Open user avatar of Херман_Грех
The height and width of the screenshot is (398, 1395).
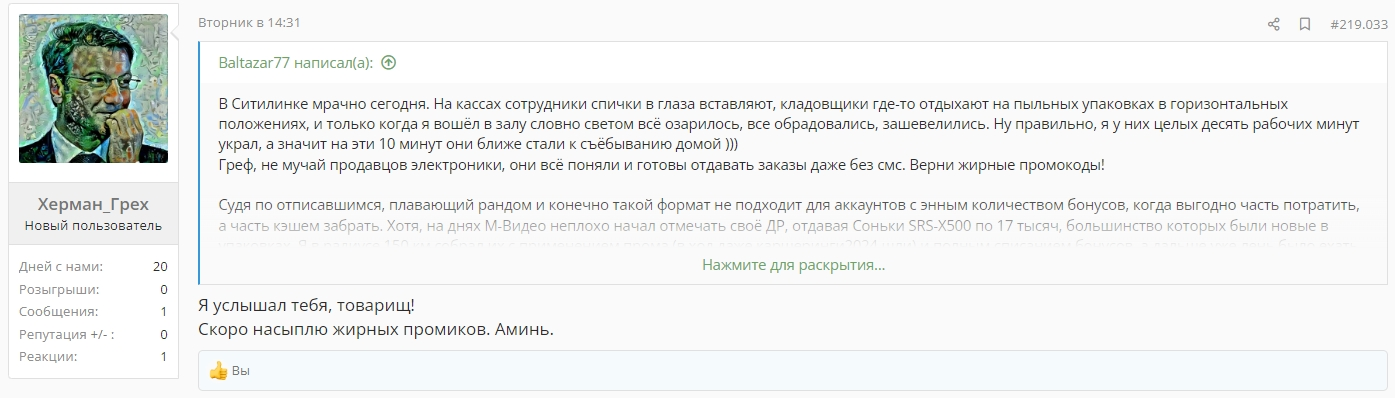click(93, 88)
